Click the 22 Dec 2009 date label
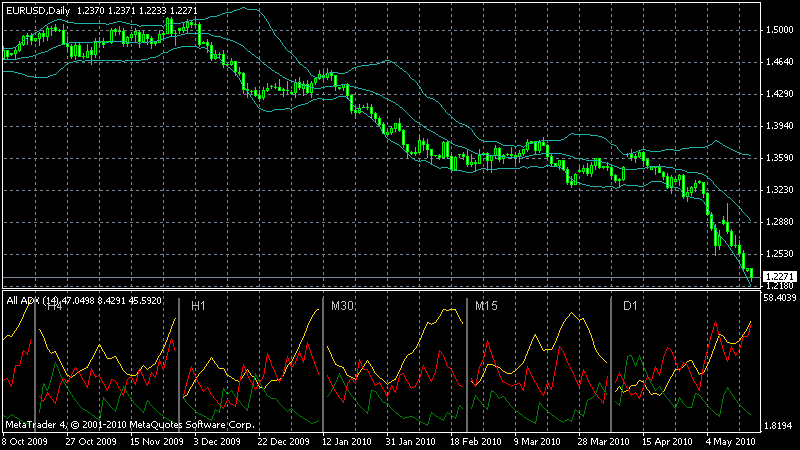Screen dimensions: 800x450 [283, 442]
